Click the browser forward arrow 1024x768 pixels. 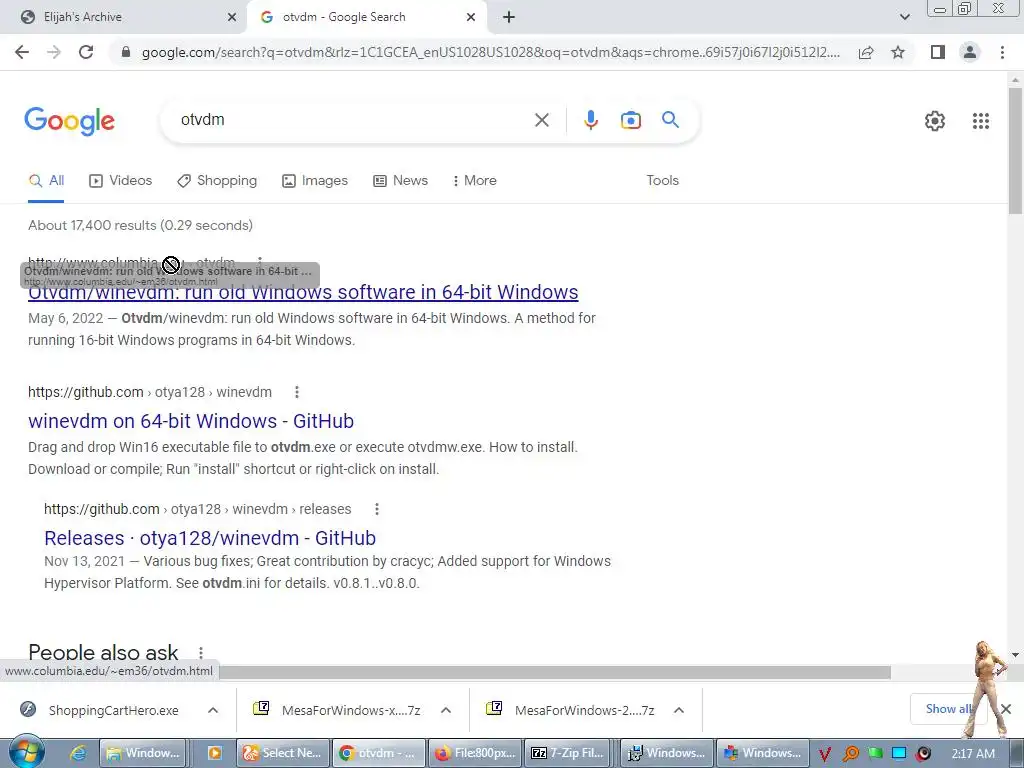pos(54,52)
